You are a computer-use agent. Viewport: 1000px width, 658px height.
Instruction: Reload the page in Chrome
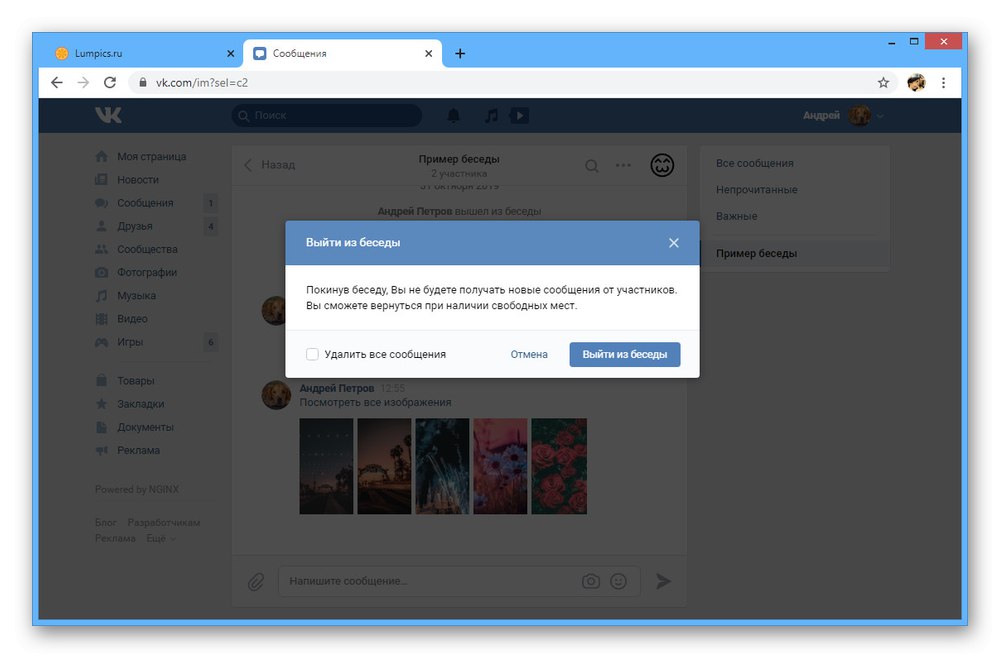[x=110, y=82]
